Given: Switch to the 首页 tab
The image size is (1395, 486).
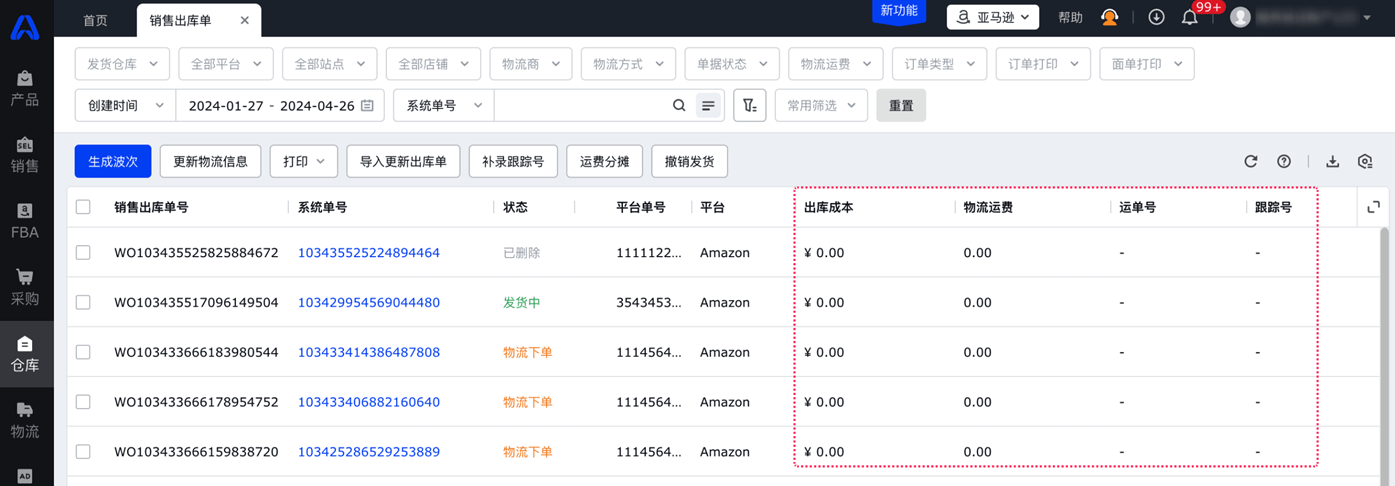Looking at the screenshot, I should click(95, 20).
